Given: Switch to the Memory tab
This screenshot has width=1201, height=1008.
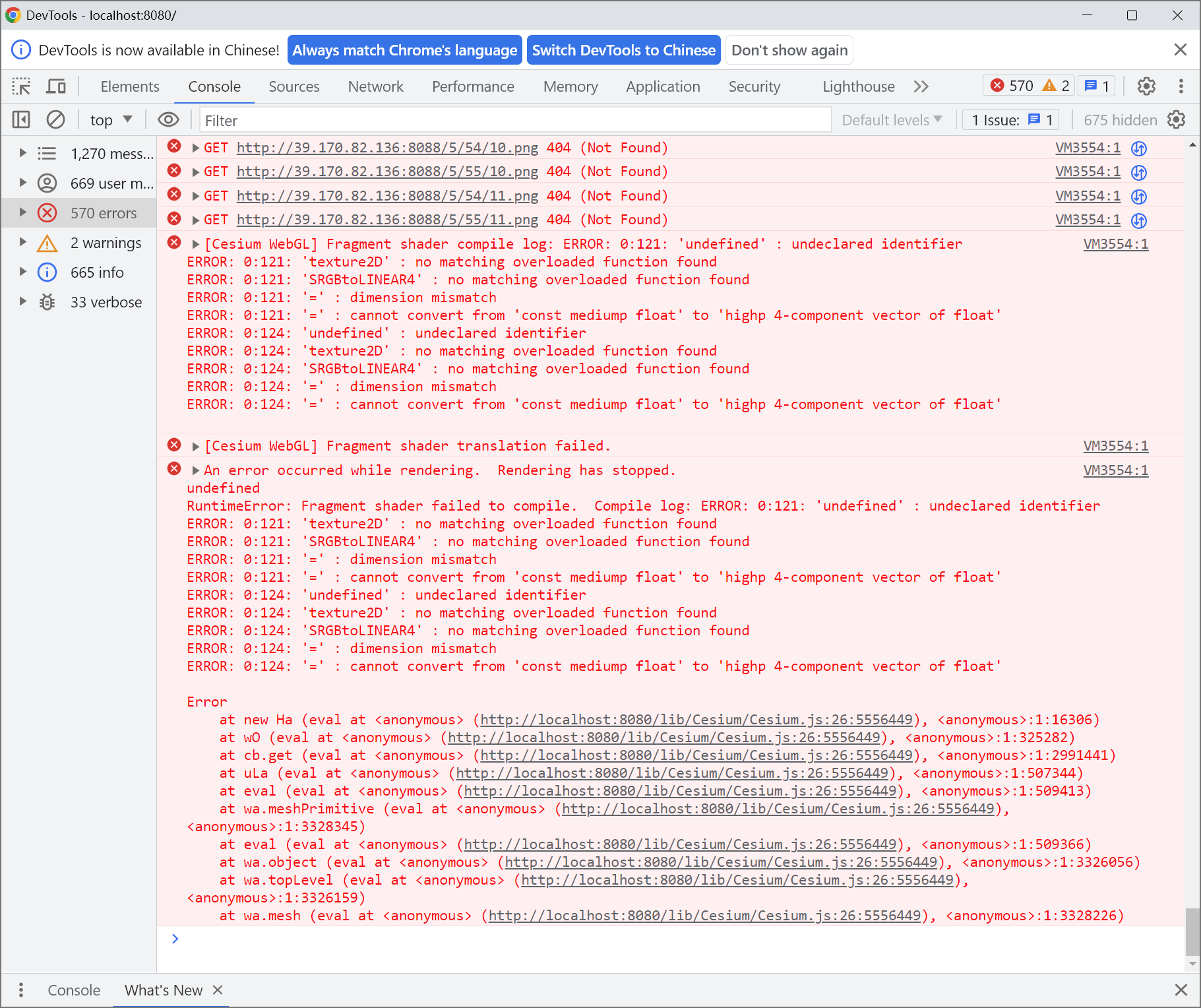Looking at the screenshot, I should pyautogui.click(x=570, y=86).
